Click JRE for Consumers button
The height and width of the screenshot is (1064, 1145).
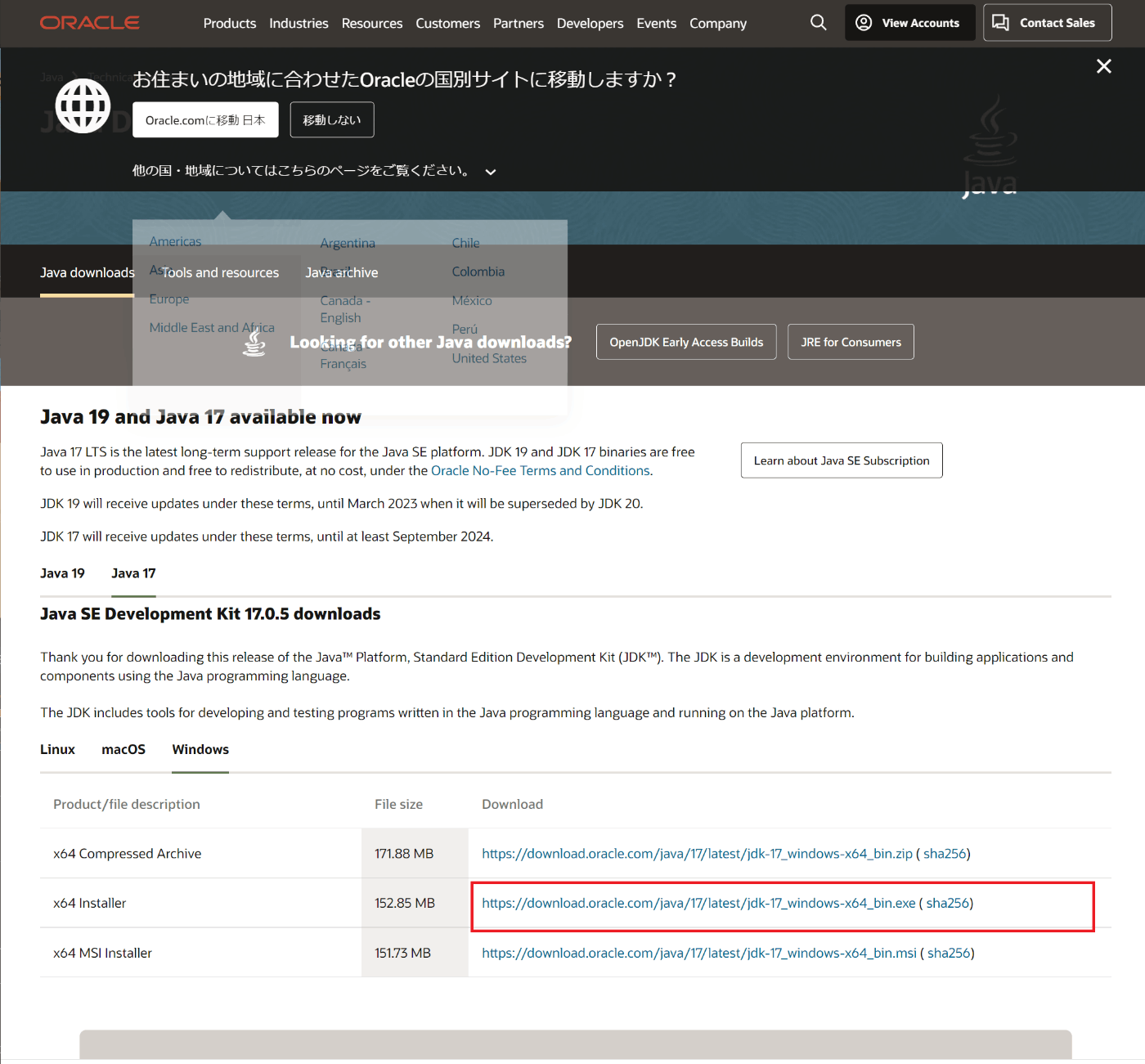(x=851, y=342)
